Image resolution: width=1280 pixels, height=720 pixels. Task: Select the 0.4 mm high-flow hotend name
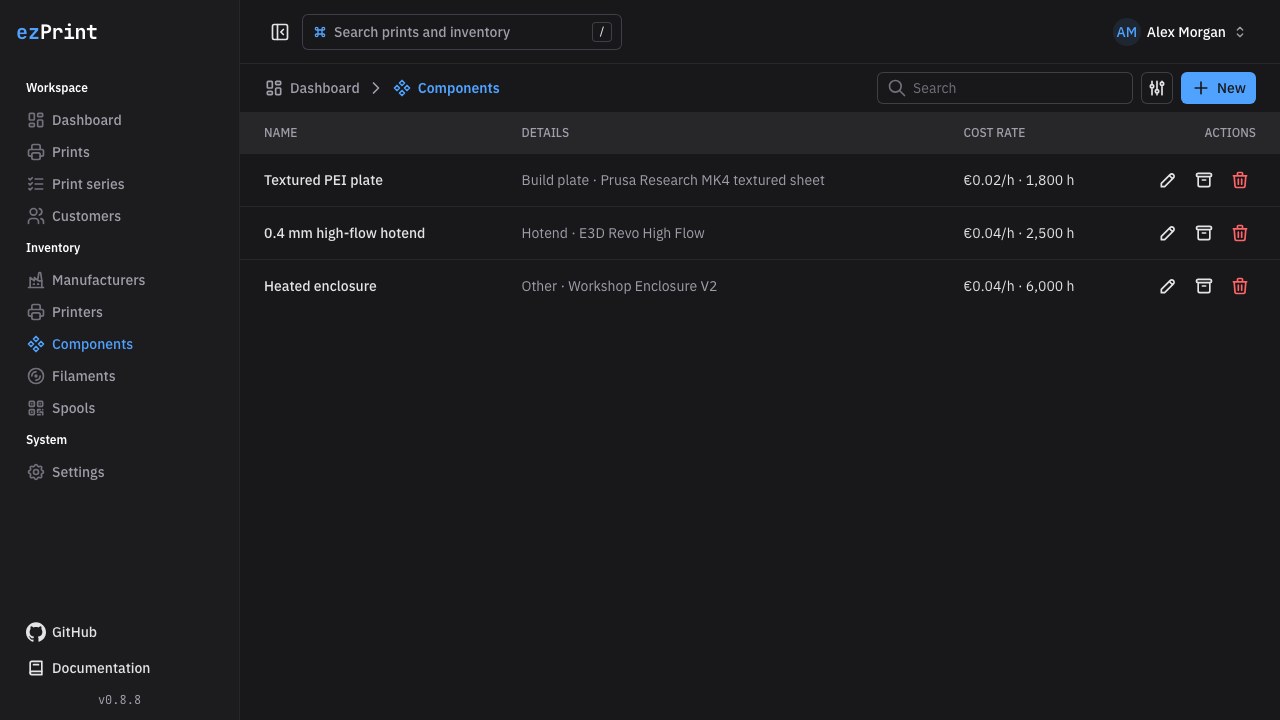(x=344, y=233)
